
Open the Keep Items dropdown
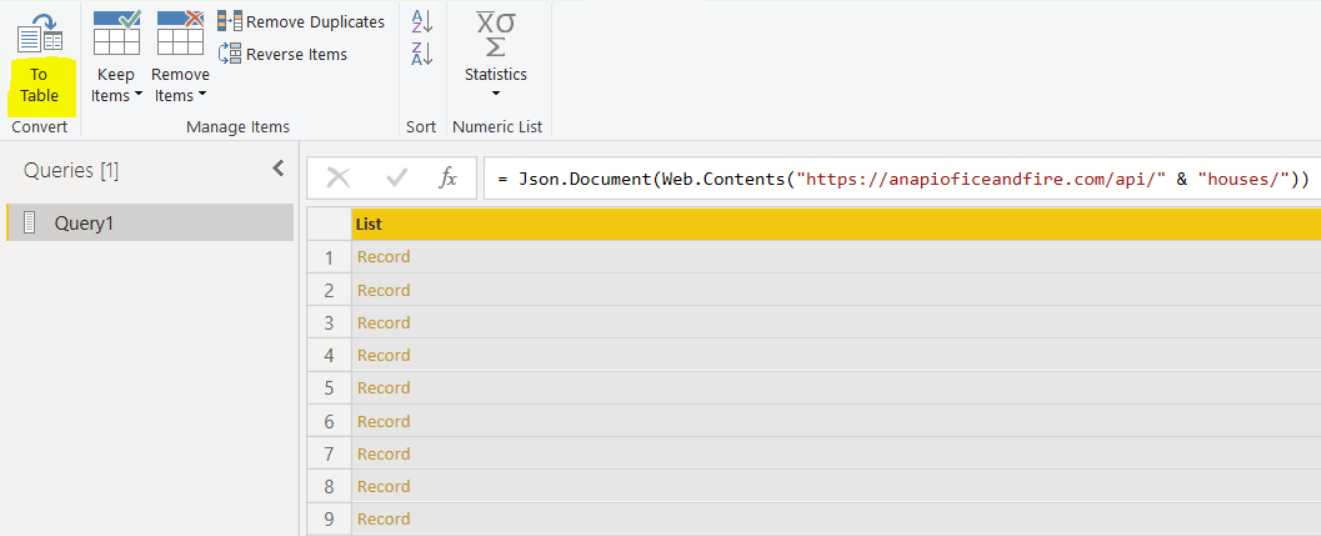coord(116,58)
